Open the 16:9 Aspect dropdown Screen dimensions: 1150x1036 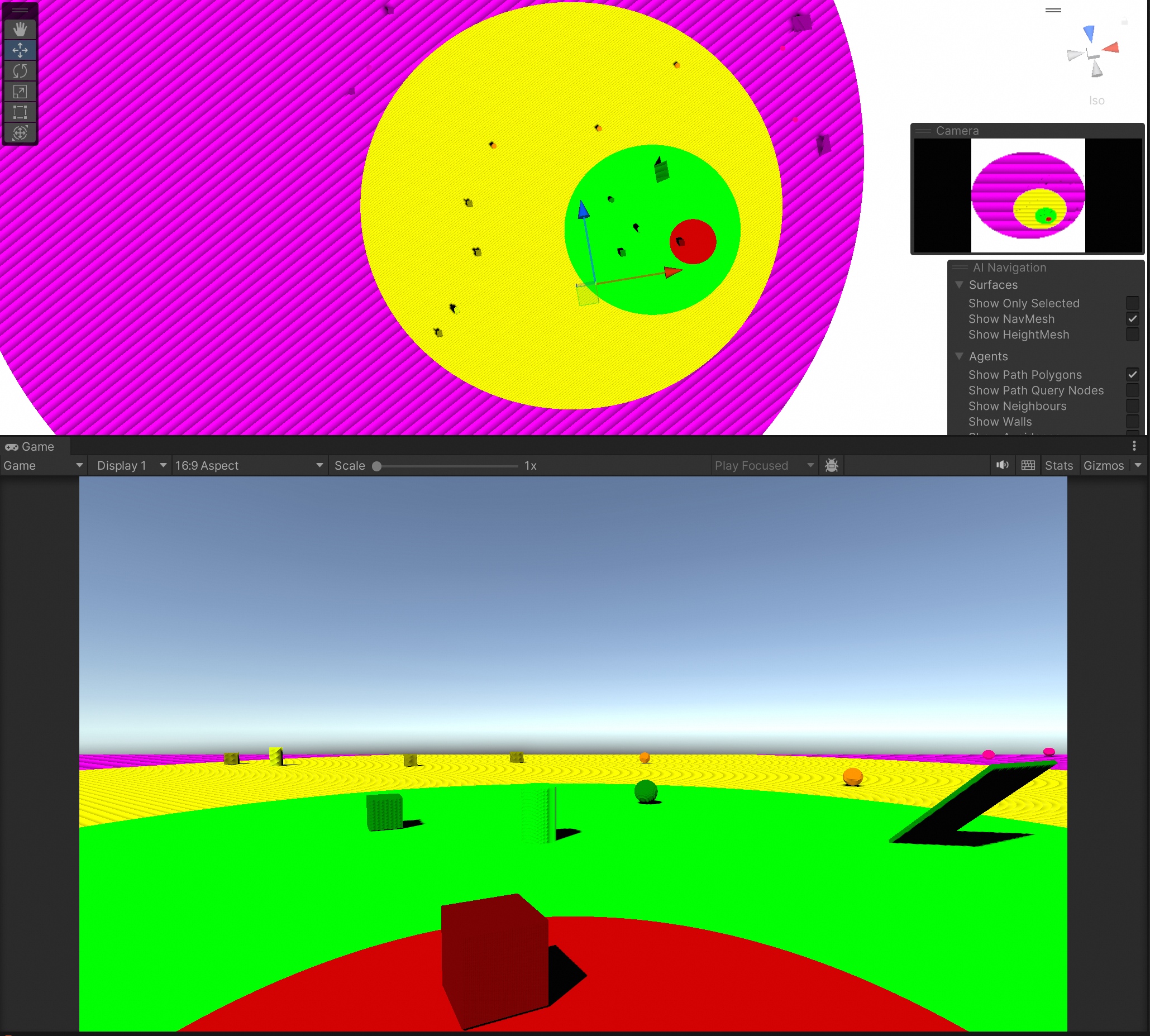coord(248,465)
